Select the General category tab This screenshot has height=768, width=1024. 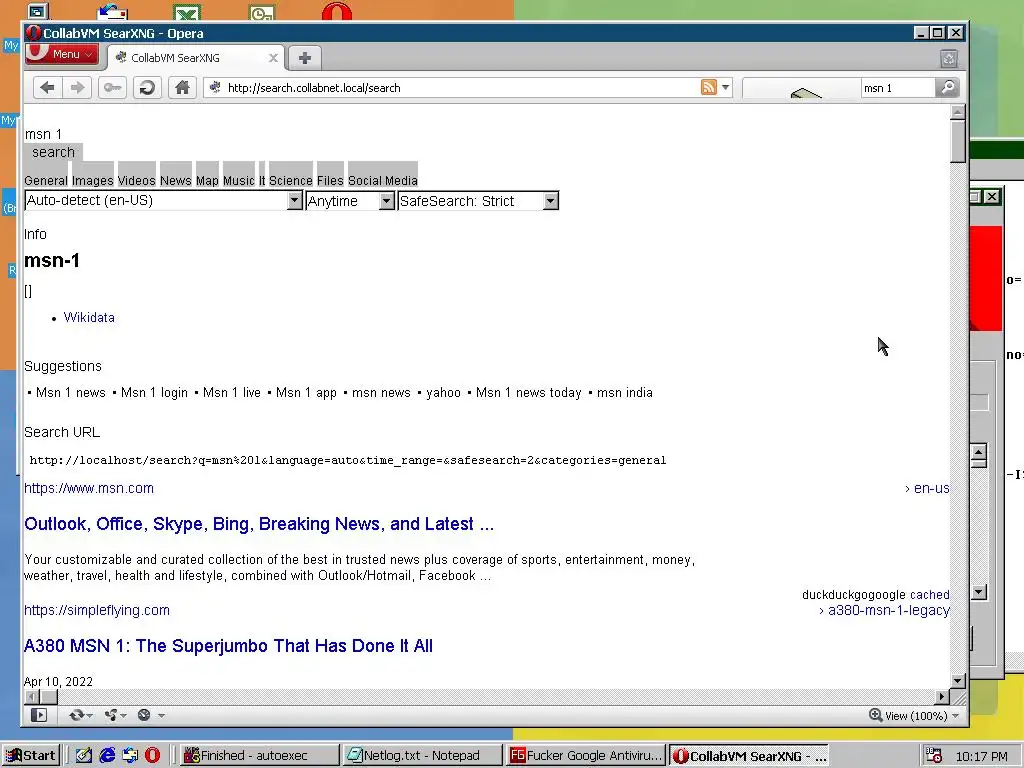pyautogui.click(x=46, y=180)
